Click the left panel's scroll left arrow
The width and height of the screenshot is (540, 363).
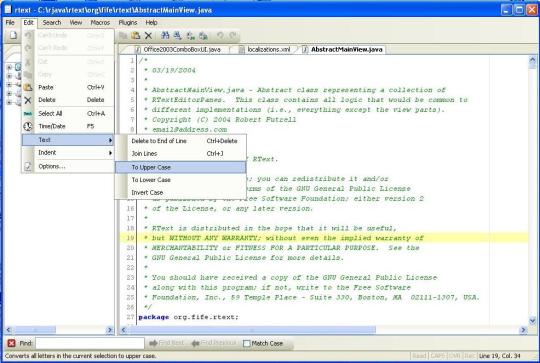click(8, 330)
